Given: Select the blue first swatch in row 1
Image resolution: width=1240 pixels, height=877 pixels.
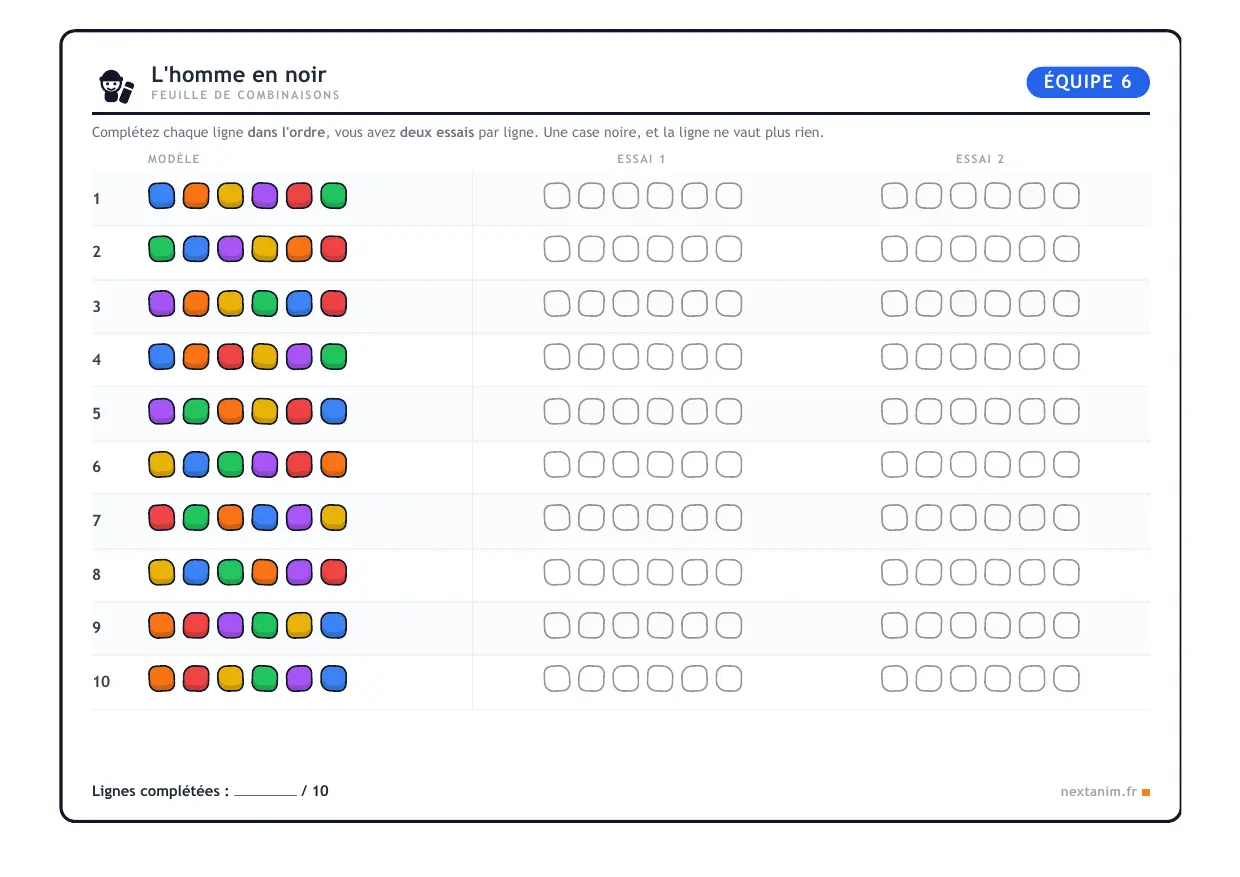Looking at the screenshot, I should 162,196.
